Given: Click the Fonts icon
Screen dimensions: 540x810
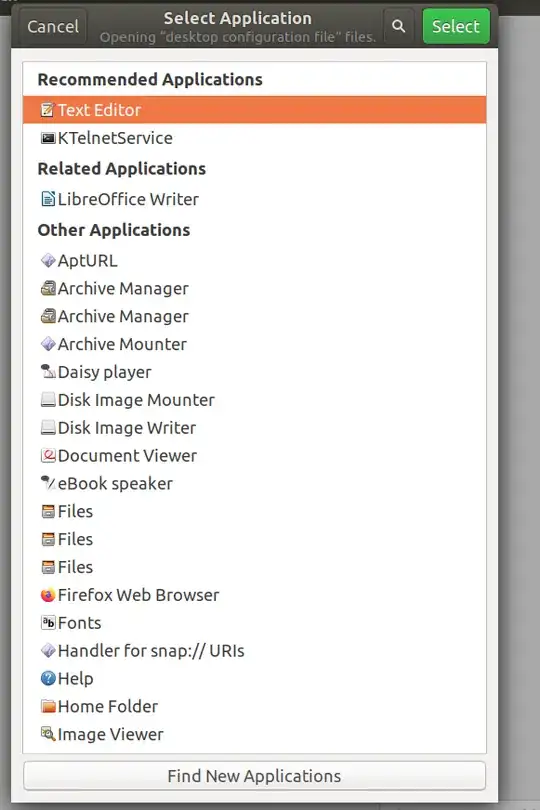Looking at the screenshot, I should pos(48,622).
